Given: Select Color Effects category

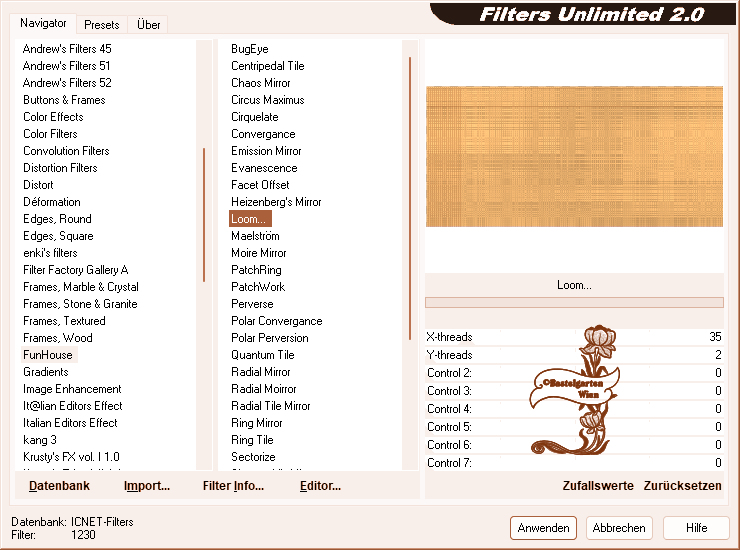Looking at the screenshot, I should [x=53, y=117].
